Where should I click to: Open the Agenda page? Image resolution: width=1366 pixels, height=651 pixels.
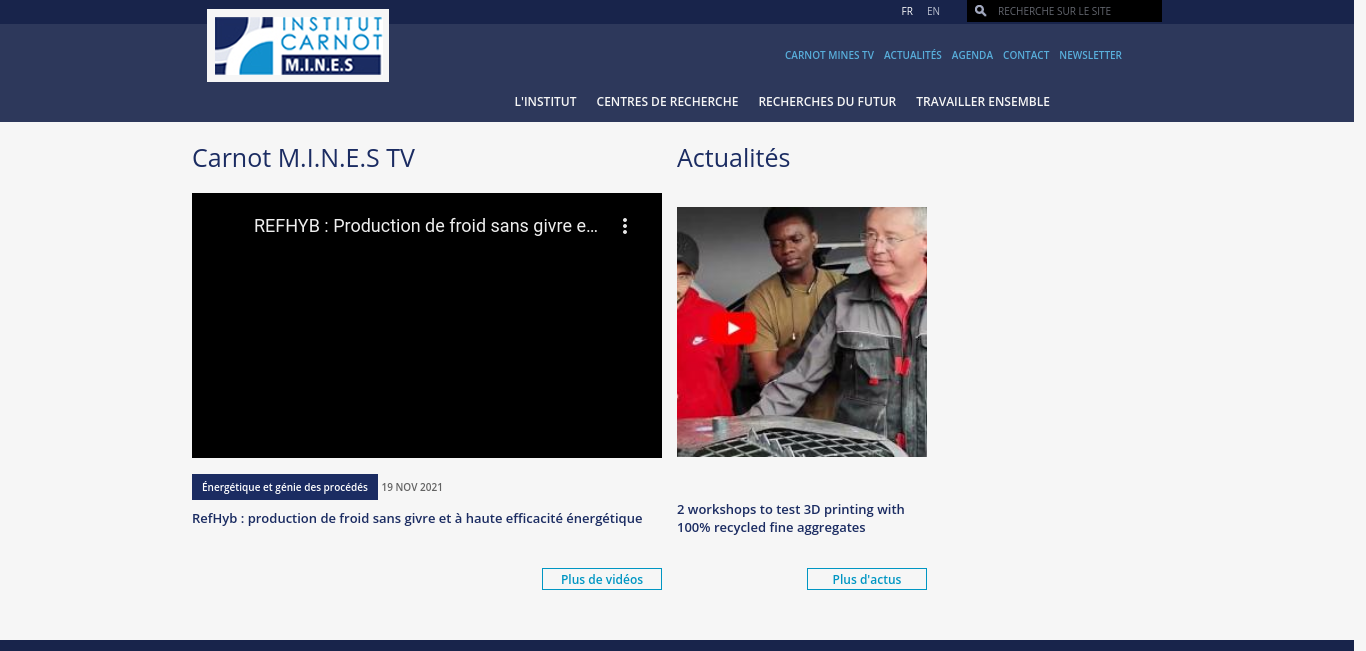point(972,55)
